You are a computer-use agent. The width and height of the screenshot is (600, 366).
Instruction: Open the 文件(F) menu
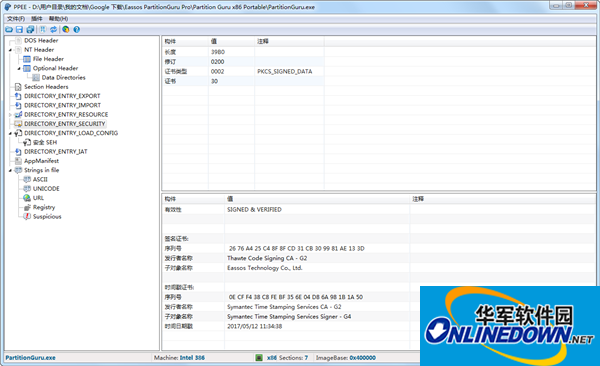[x=16, y=19]
